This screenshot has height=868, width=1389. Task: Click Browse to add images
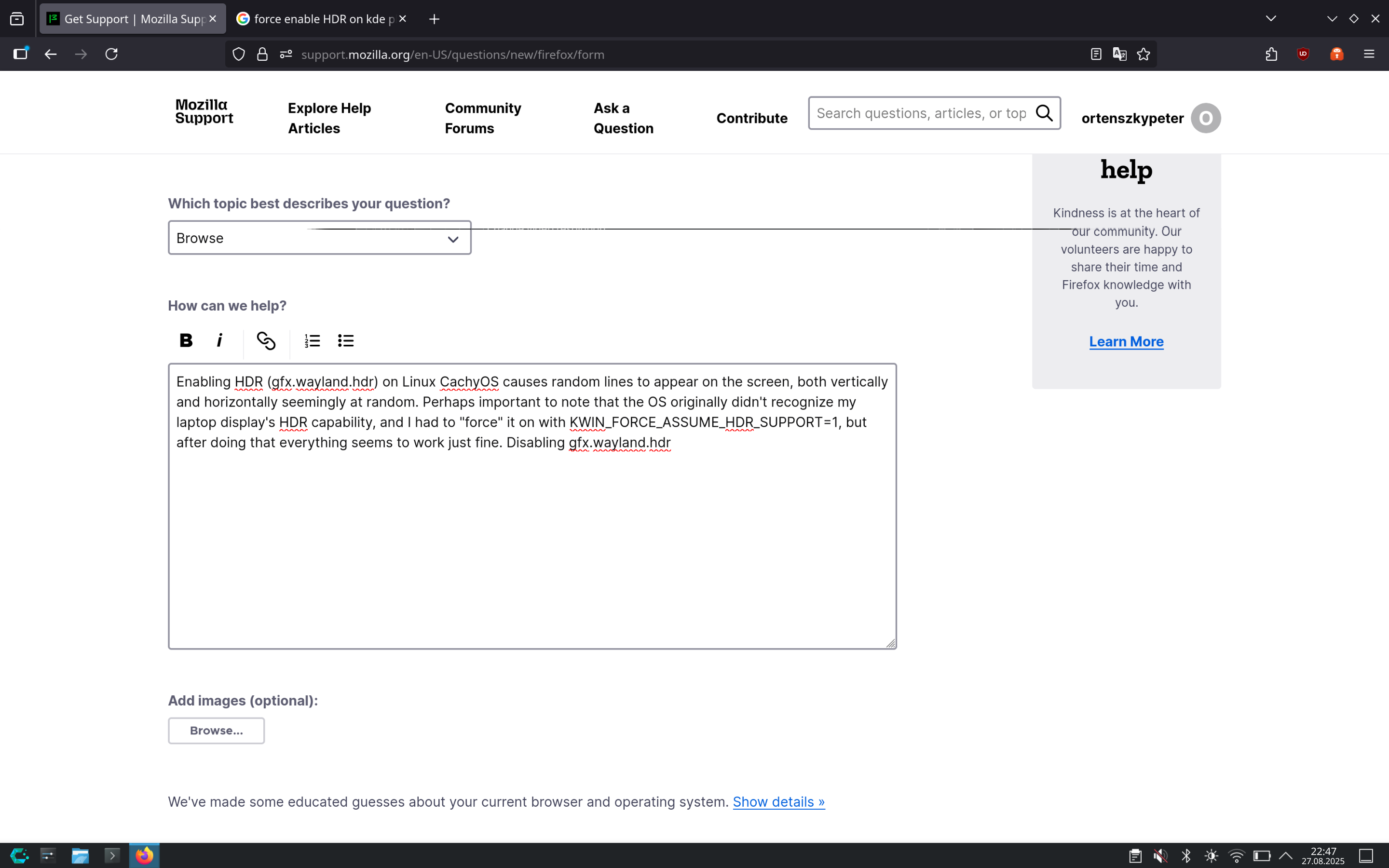pyautogui.click(x=216, y=731)
